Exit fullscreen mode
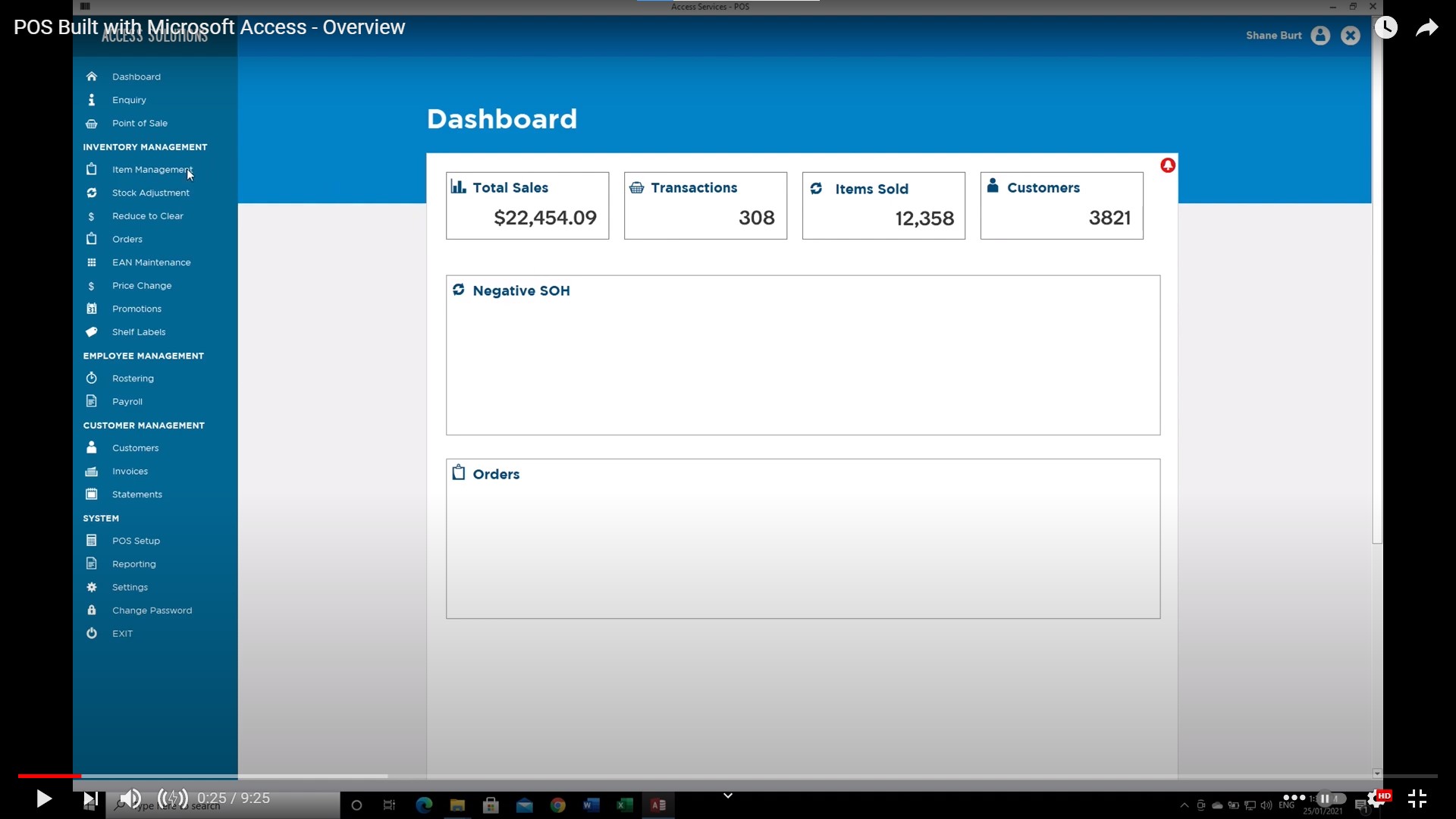 click(x=1417, y=799)
